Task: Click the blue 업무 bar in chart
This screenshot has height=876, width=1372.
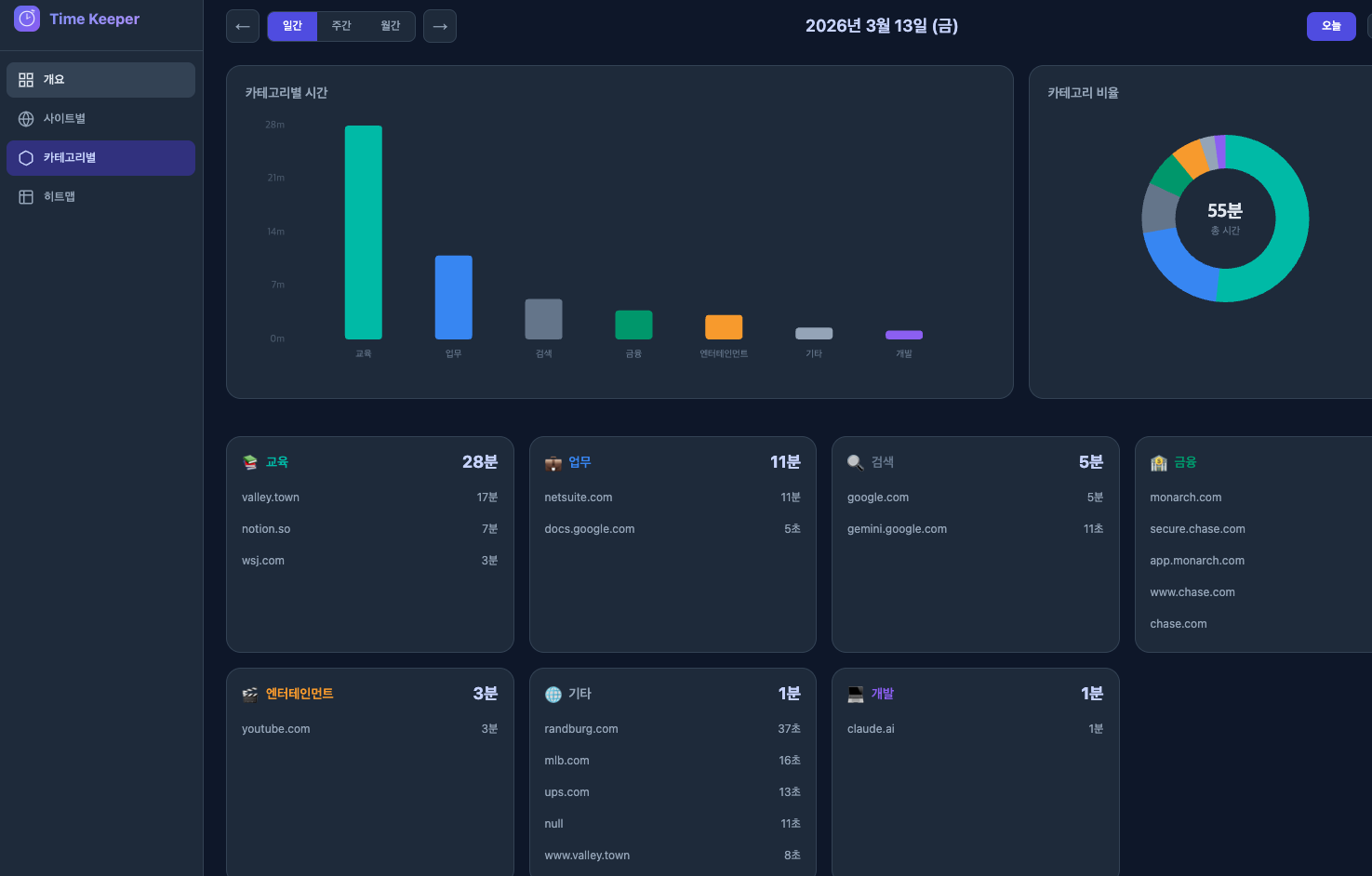Action: (x=454, y=298)
